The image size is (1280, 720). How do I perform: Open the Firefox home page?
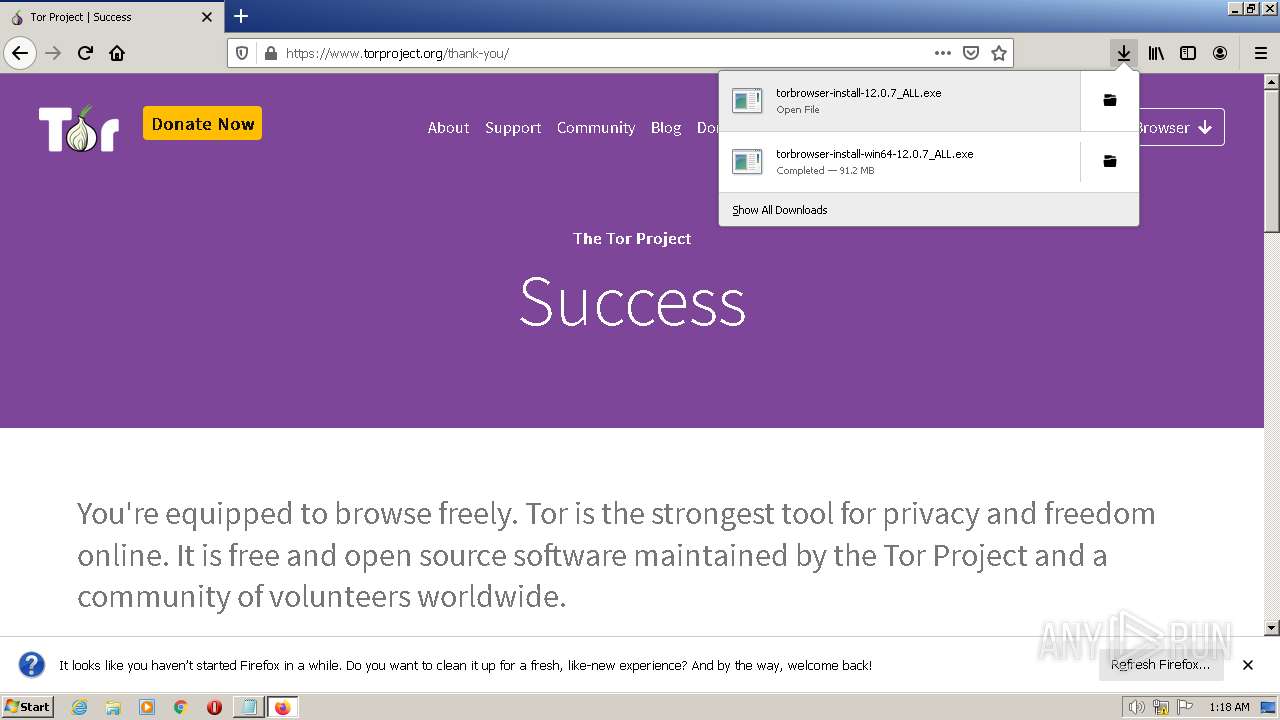[117, 53]
